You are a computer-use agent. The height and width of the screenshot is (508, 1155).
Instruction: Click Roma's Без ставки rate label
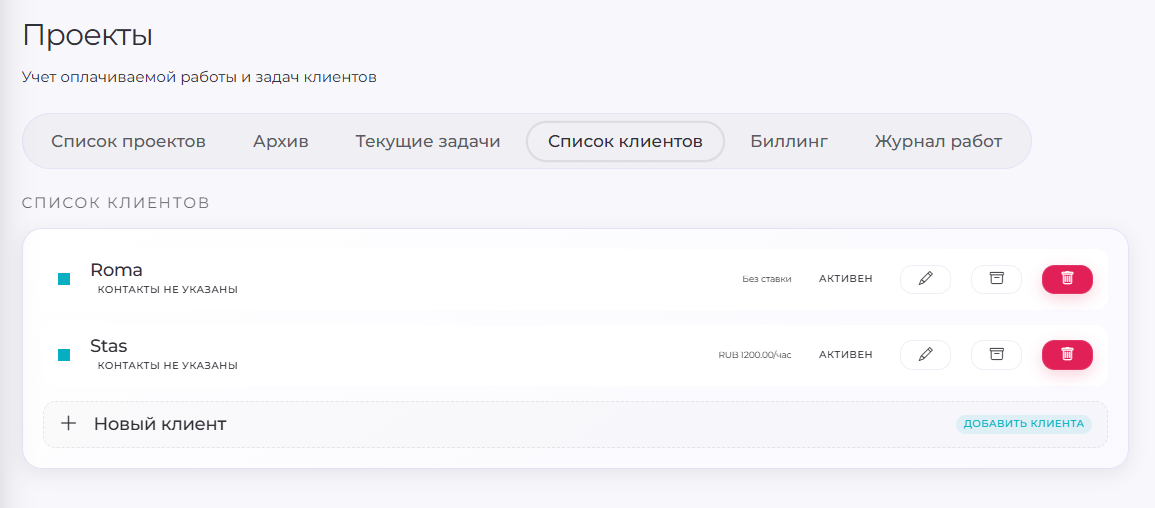pos(767,279)
